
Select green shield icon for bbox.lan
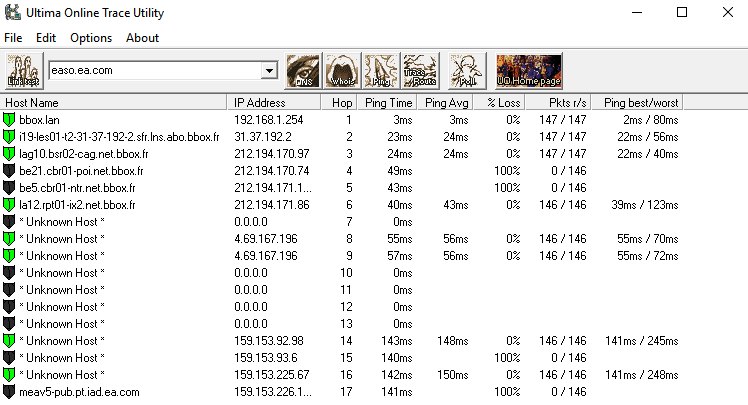click(x=9, y=120)
